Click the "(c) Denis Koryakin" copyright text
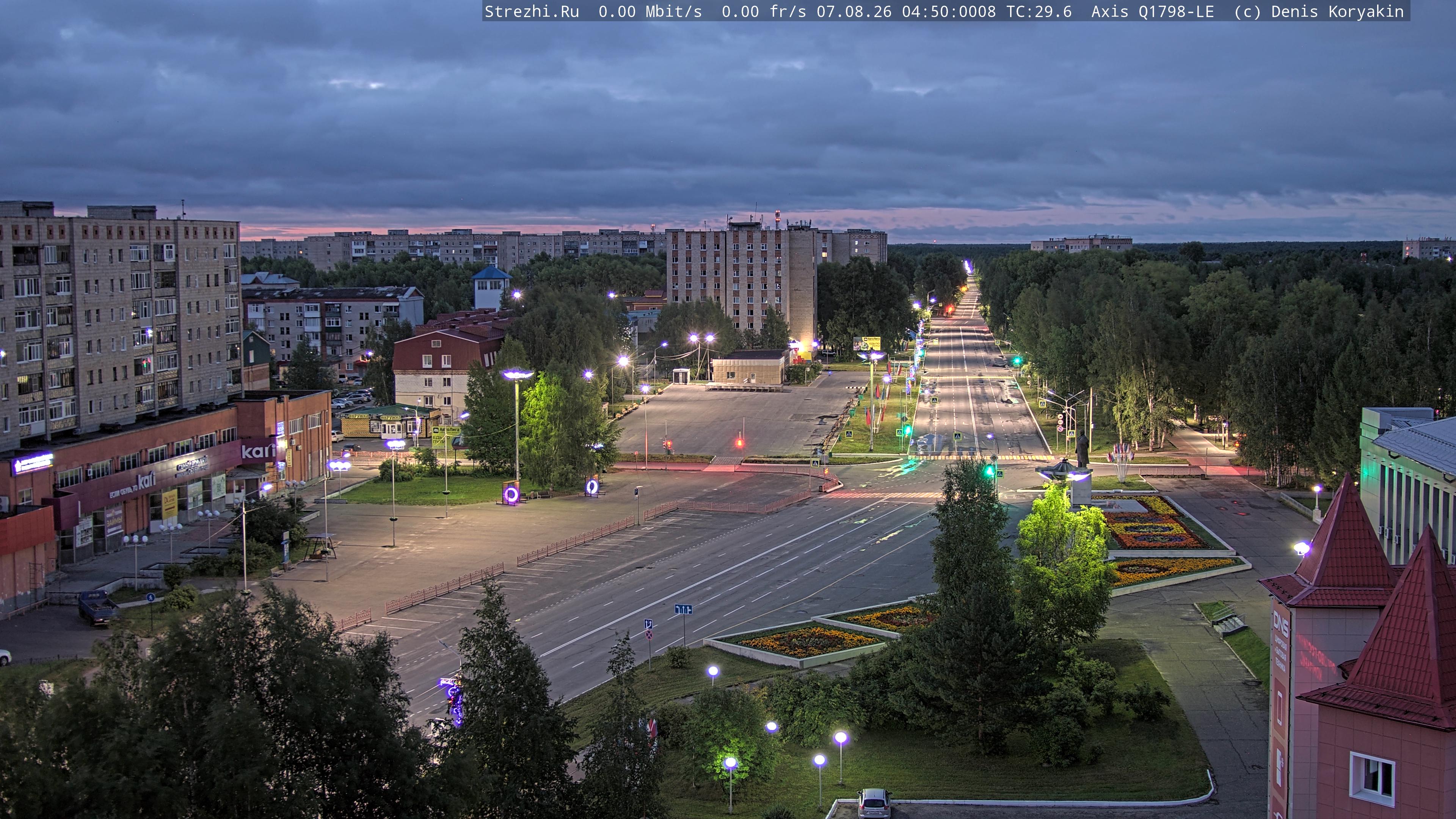The width and height of the screenshot is (1456, 819). click(1319, 12)
